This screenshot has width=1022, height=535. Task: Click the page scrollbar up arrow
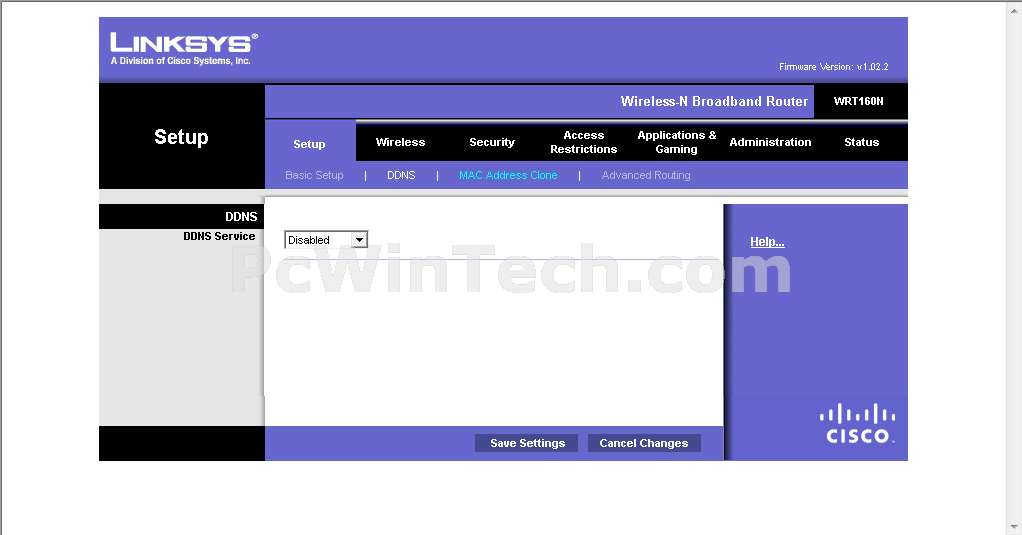coord(1014,8)
